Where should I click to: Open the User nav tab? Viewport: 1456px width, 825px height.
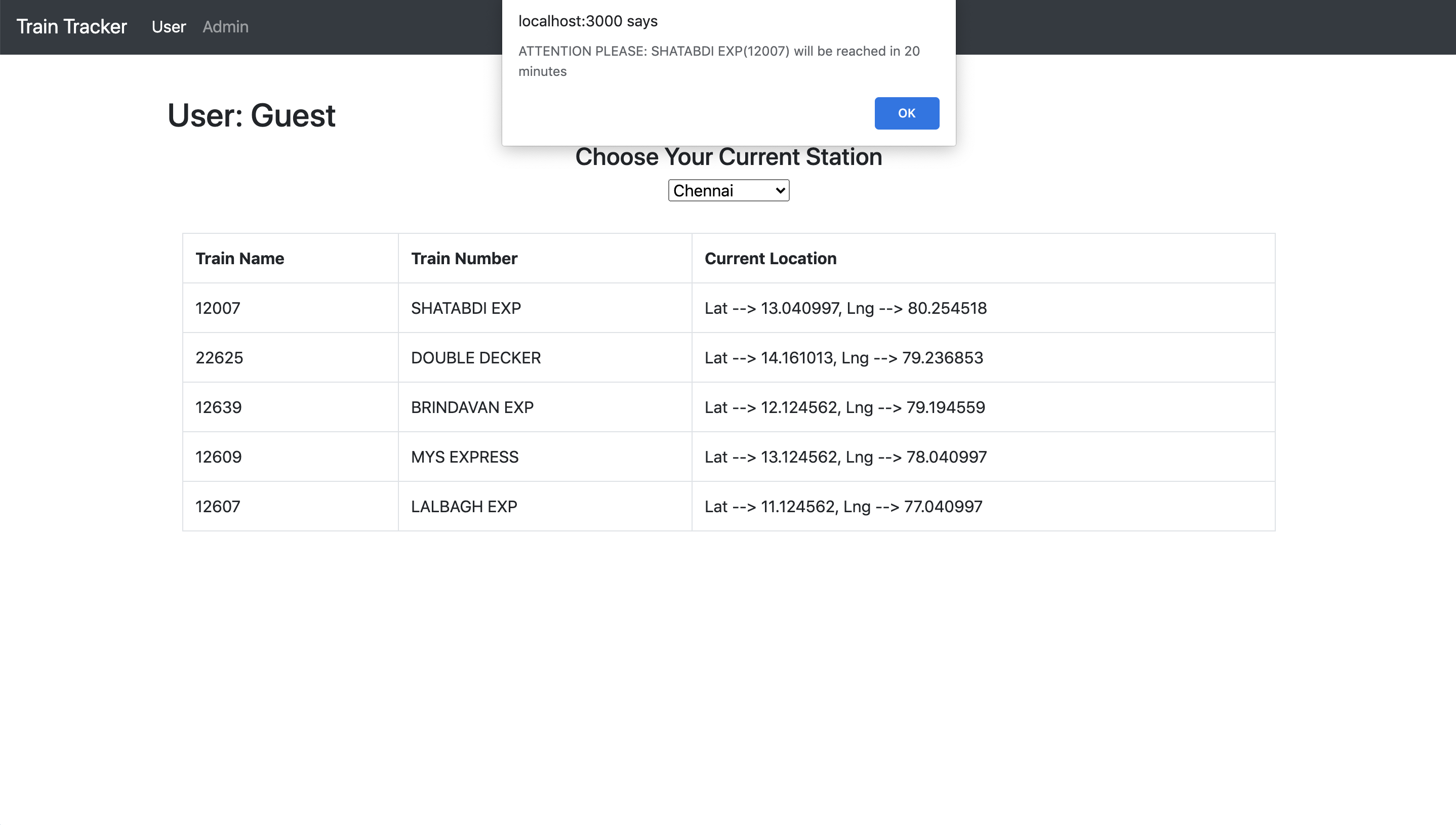click(168, 27)
